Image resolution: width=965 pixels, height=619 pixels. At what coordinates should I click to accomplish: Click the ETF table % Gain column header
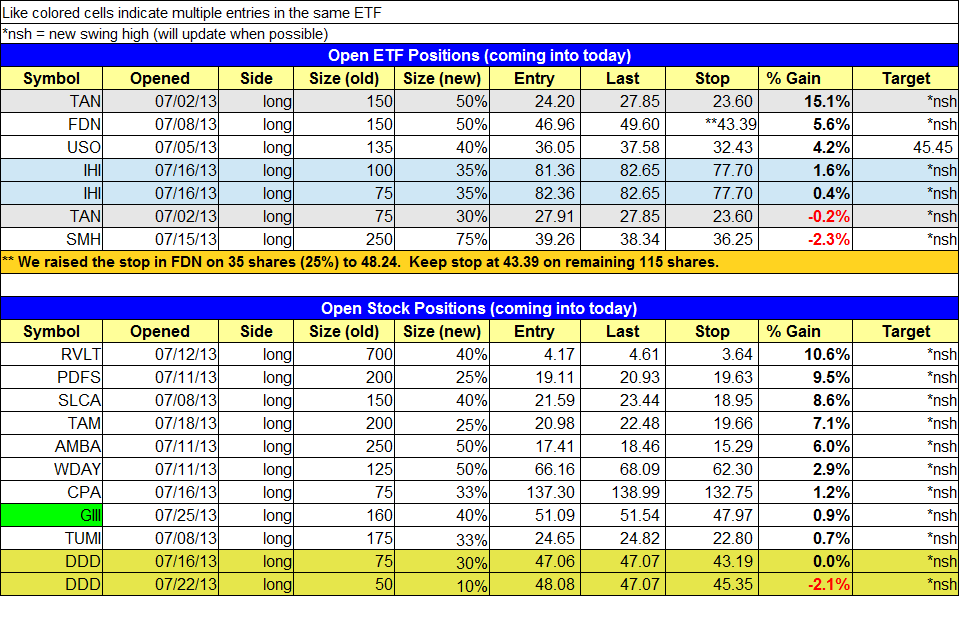click(x=806, y=79)
